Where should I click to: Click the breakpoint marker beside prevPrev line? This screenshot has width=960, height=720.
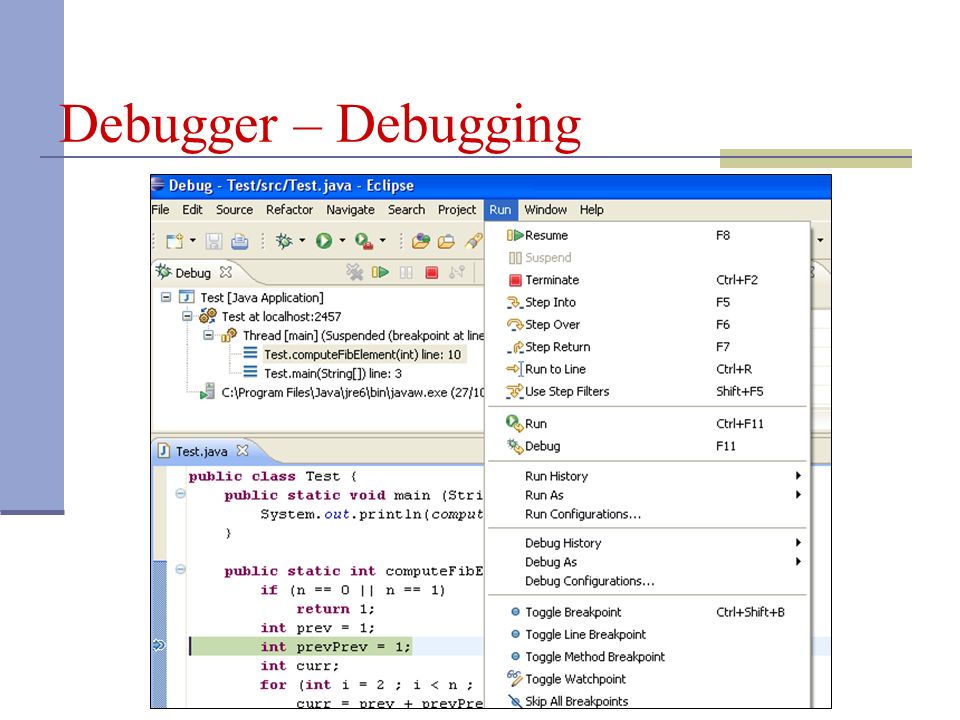[159, 645]
